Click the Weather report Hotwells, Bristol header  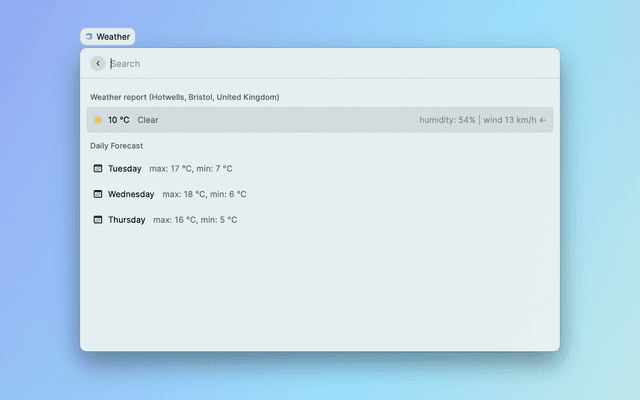tap(185, 97)
